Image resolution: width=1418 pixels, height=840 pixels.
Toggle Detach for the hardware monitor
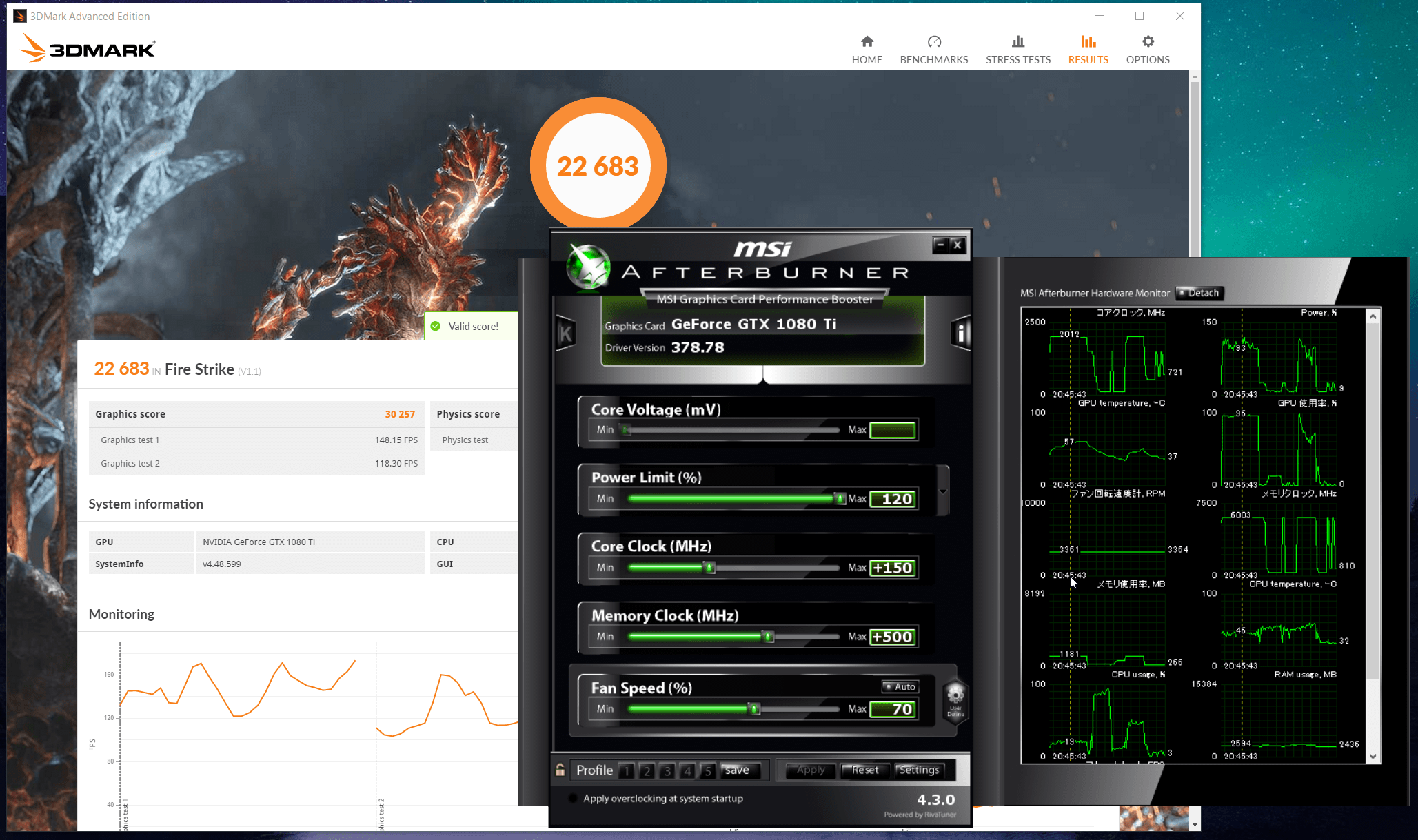1198,293
